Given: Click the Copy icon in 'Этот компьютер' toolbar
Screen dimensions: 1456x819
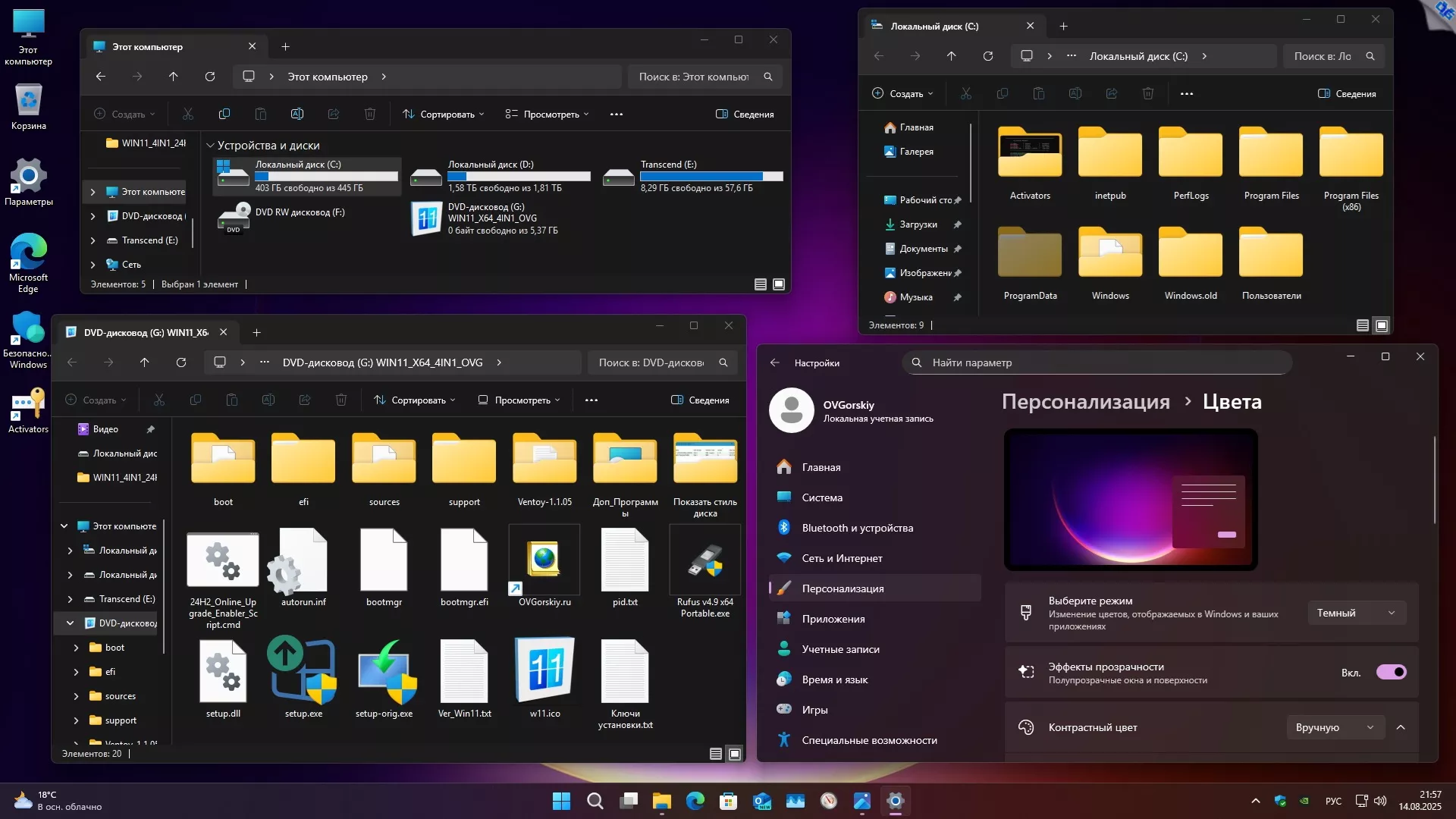Looking at the screenshot, I should pos(224,114).
